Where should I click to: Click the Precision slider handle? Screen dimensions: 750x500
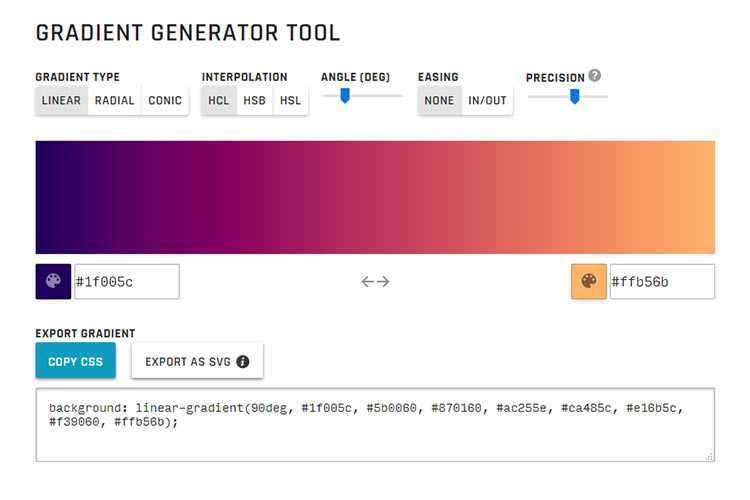click(575, 96)
